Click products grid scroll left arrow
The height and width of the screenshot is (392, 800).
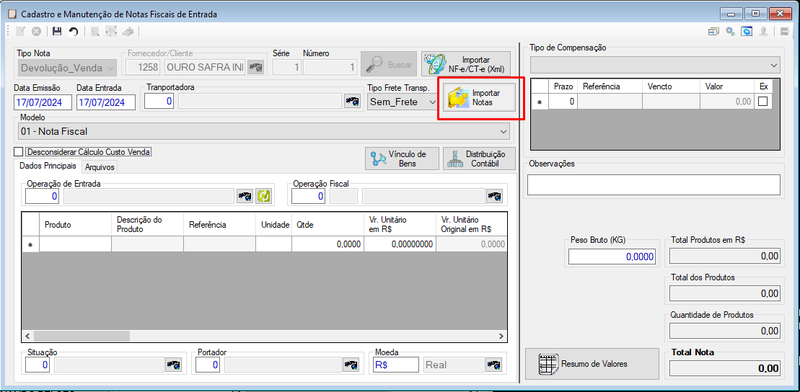pyautogui.click(x=28, y=336)
